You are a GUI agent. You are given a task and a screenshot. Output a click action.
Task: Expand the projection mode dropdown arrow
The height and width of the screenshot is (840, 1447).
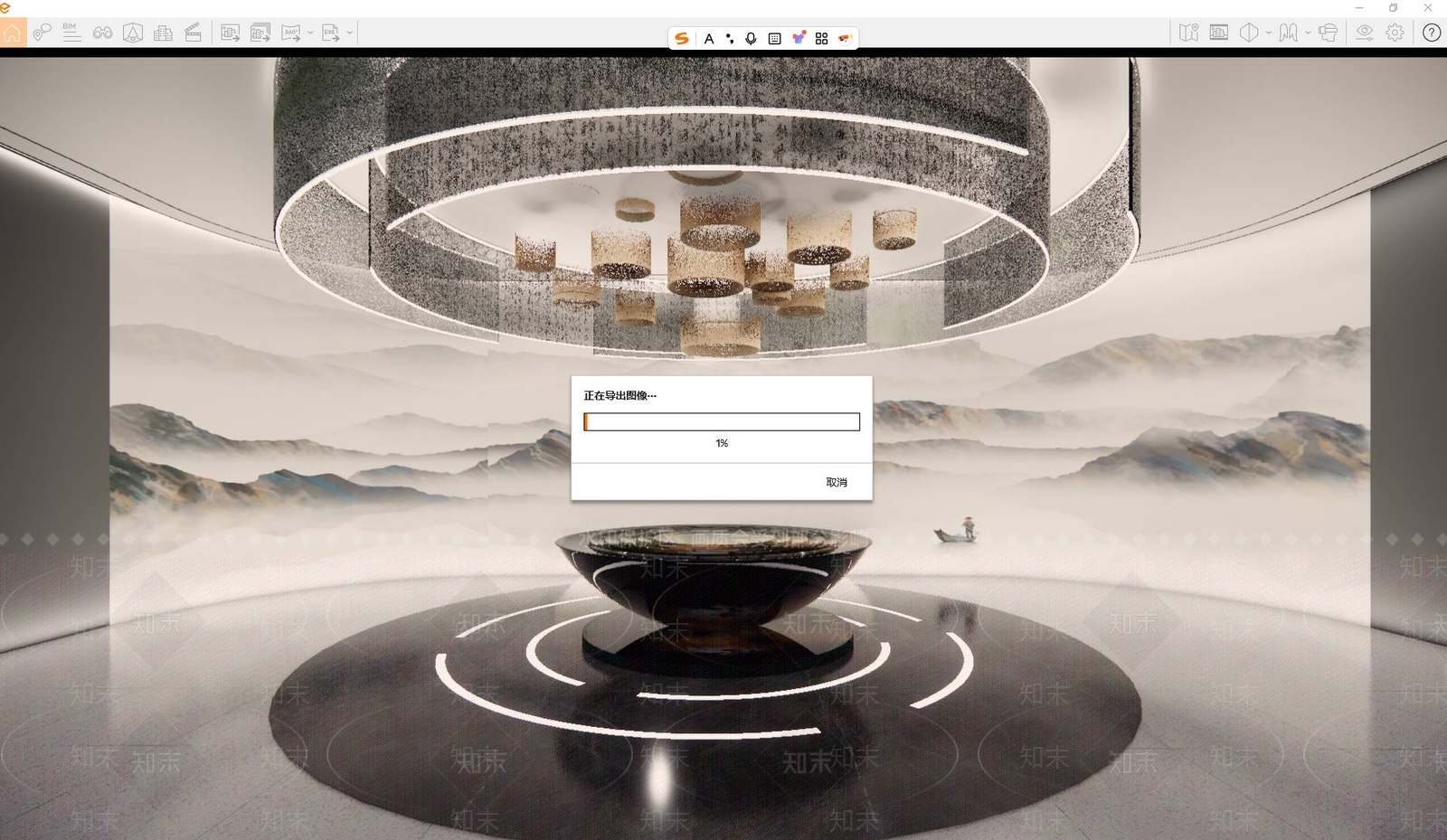[x=1269, y=33]
